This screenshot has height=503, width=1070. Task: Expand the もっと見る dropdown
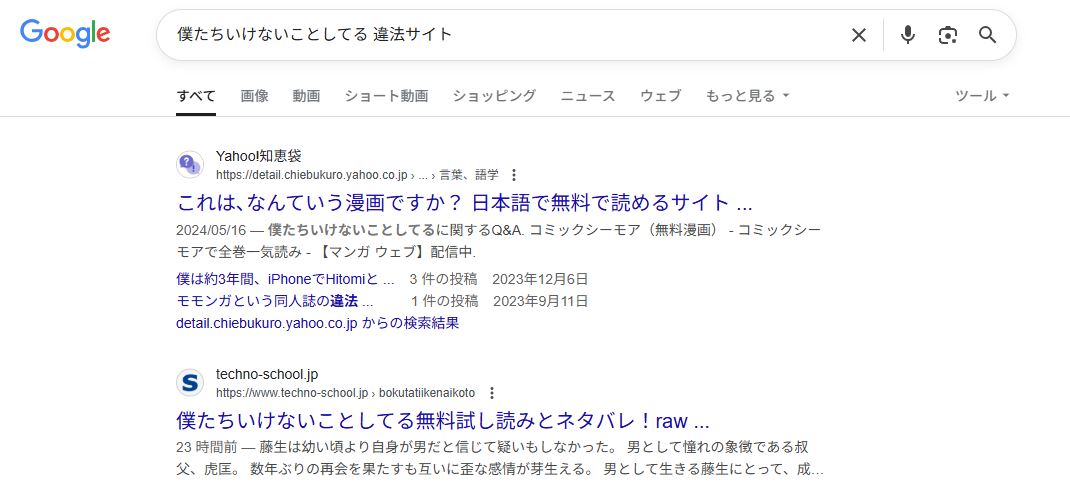tap(747, 96)
